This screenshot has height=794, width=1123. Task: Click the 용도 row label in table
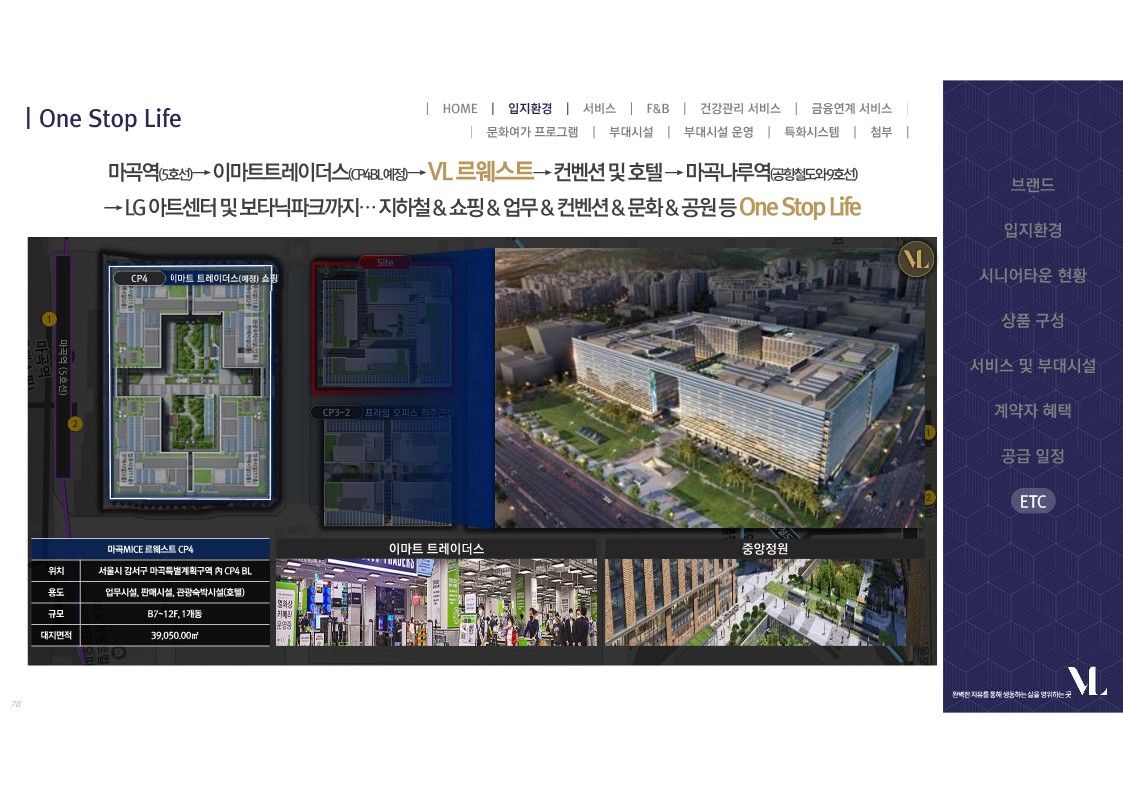coord(56,592)
